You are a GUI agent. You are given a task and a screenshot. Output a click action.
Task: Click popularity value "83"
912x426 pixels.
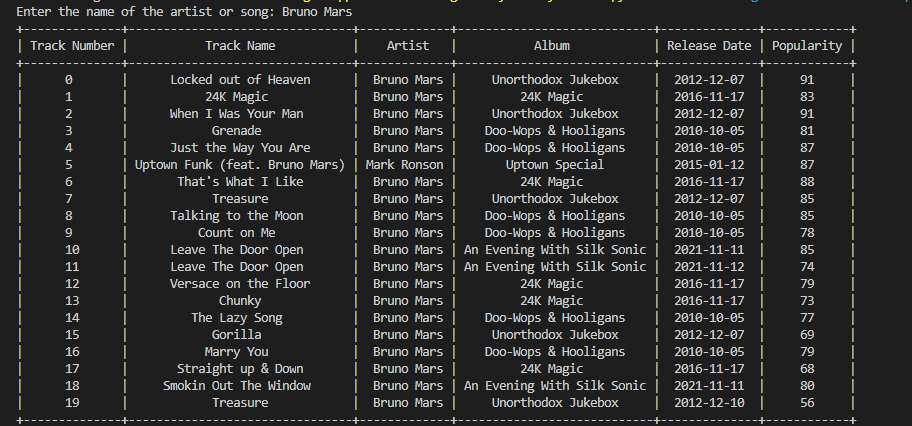point(807,97)
